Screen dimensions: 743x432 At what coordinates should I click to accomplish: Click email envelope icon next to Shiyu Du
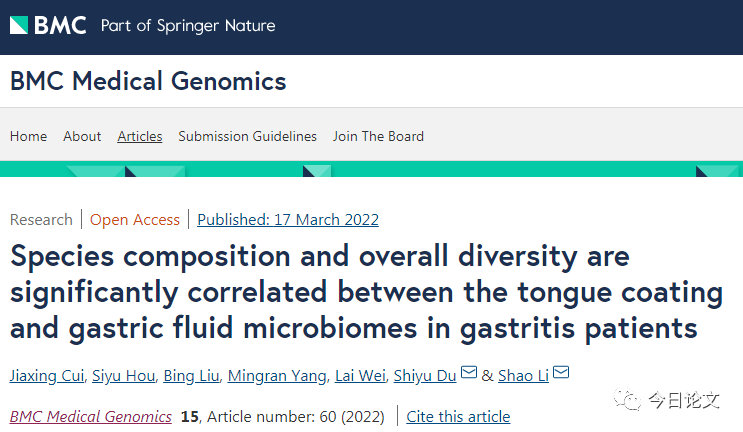tap(469, 374)
